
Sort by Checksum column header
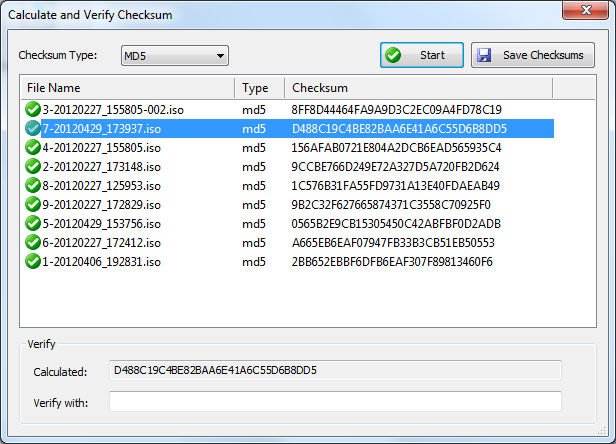pos(419,88)
